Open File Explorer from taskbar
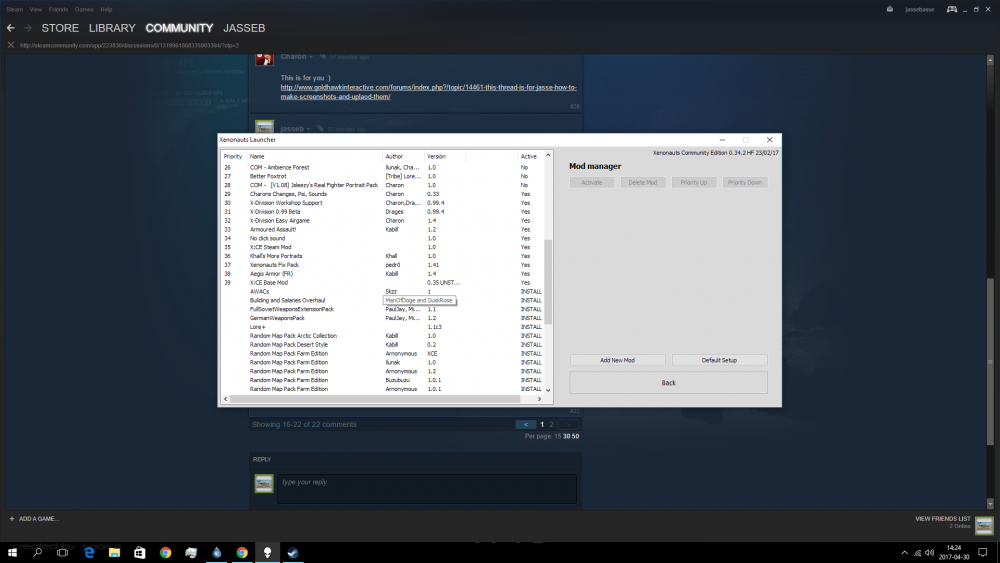The height and width of the screenshot is (563, 1000). (114, 552)
